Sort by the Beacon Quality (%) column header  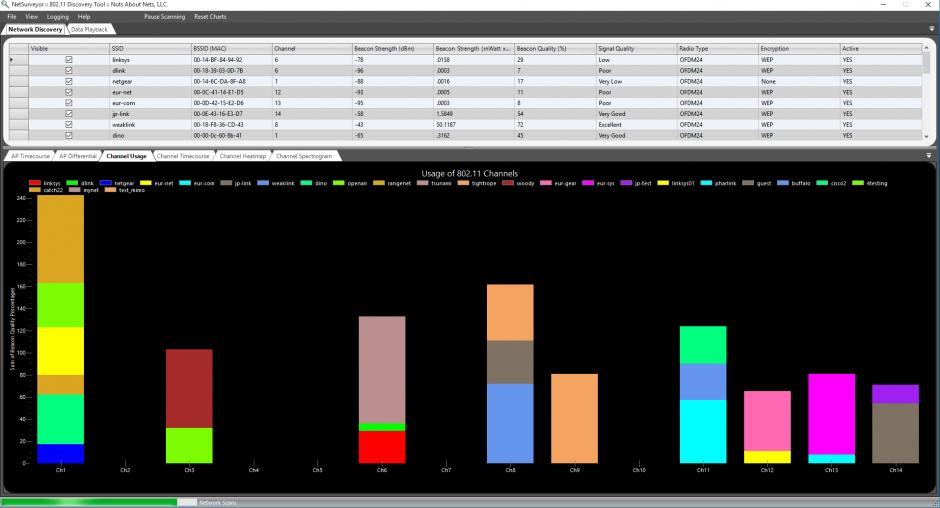[x=555, y=49]
